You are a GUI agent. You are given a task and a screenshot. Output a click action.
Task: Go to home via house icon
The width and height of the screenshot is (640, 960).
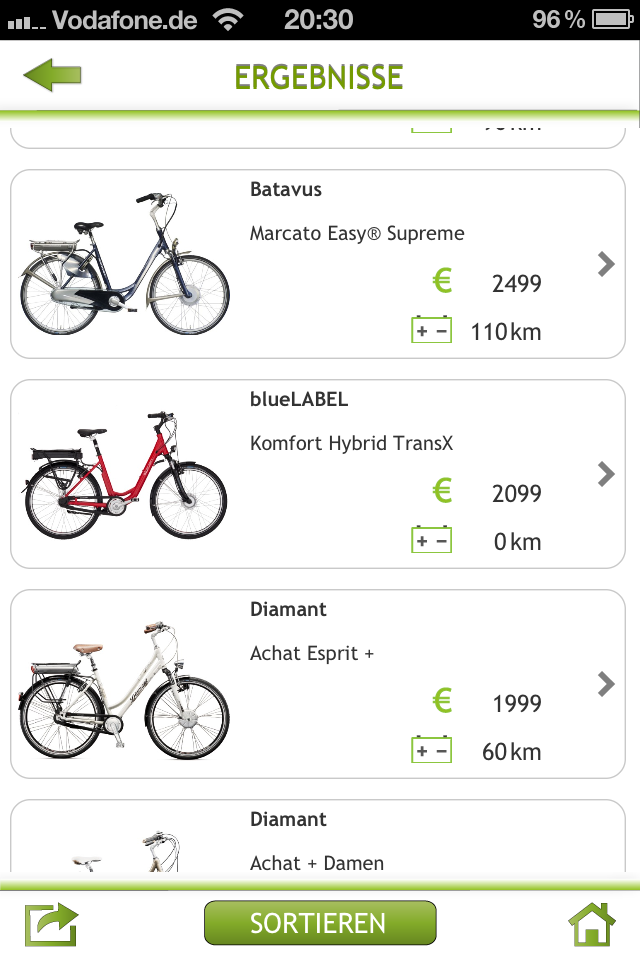(592, 924)
